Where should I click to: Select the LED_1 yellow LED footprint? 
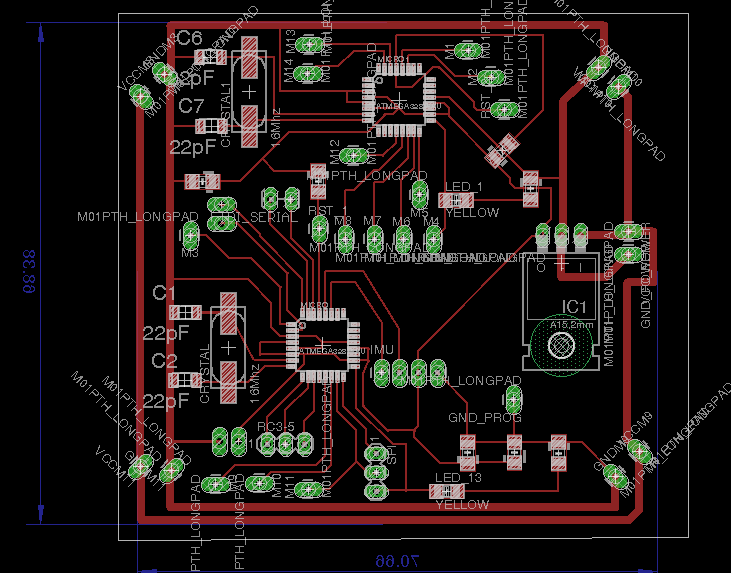coord(456,201)
